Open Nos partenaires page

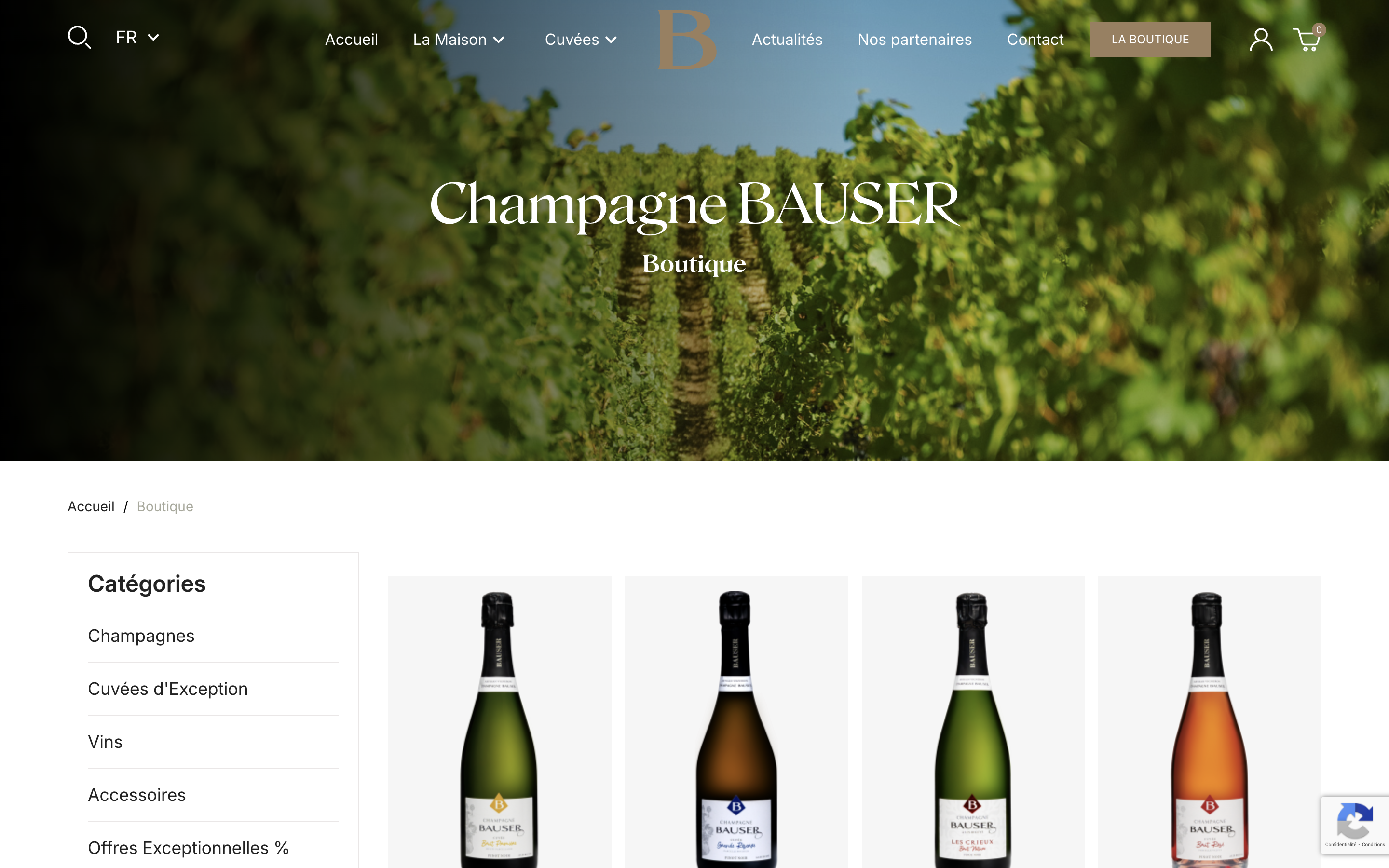click(x=914, y=40)
